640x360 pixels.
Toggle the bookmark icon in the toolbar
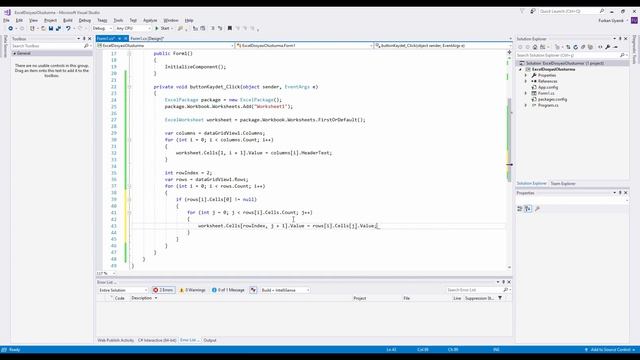(229, 28)
